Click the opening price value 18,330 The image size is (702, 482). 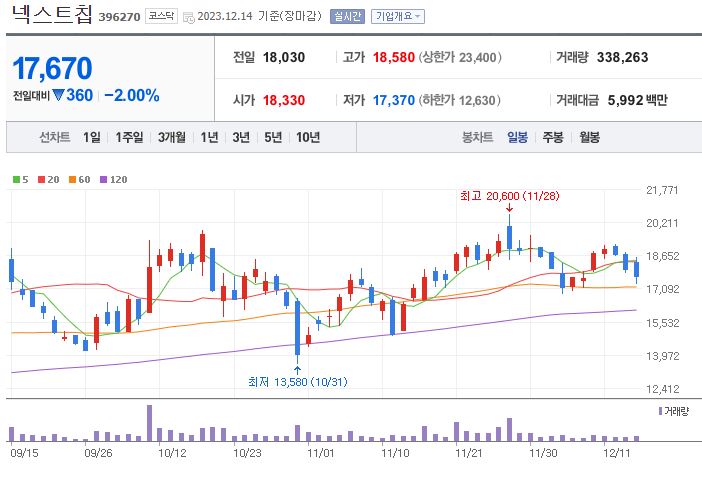[x=284, y=100]
